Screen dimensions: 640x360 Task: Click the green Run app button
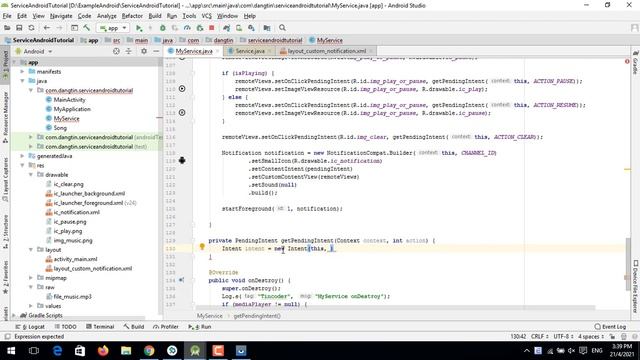(139, 28)
